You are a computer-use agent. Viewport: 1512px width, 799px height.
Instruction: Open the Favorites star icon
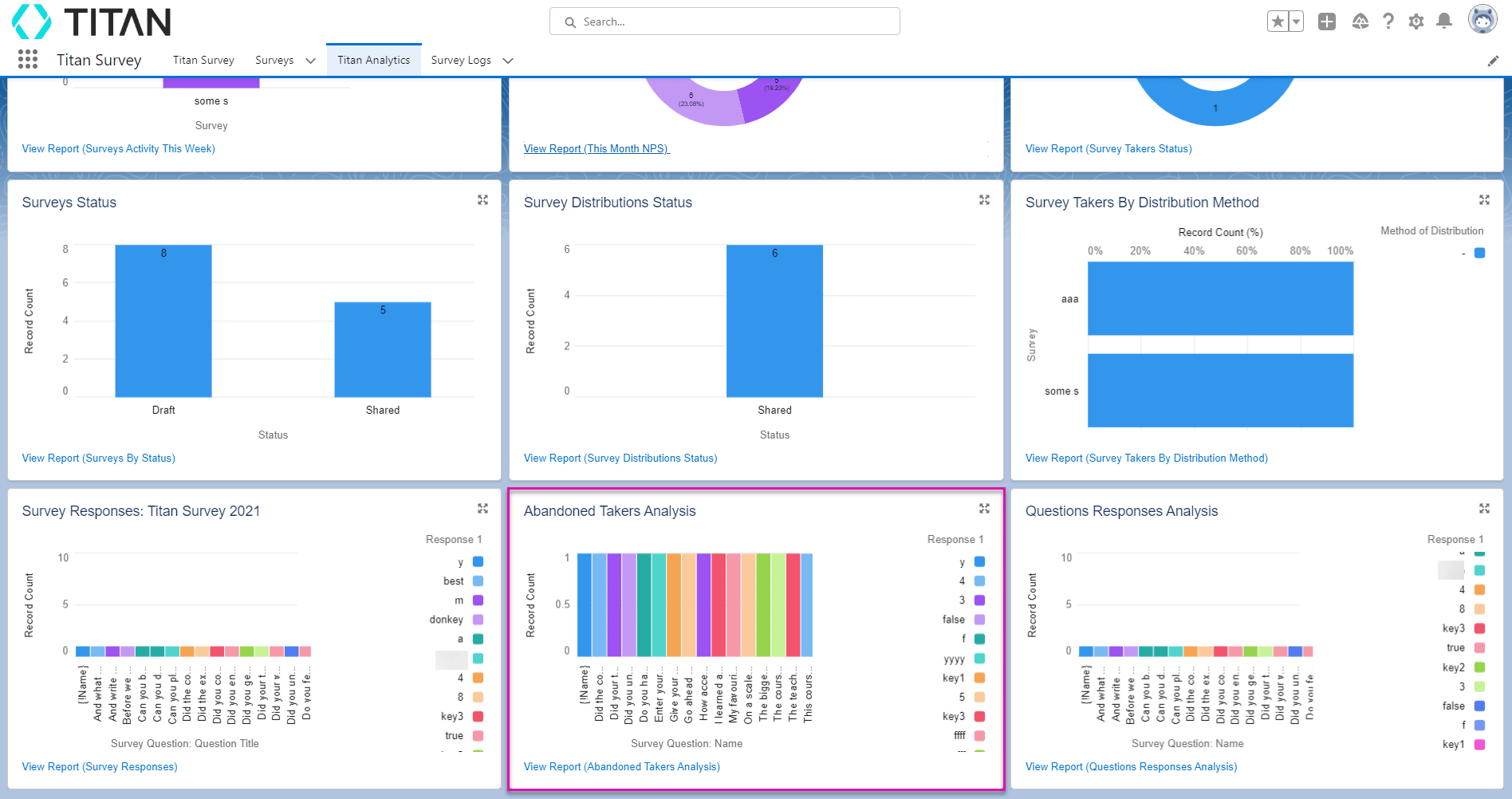click(1278, 22)
